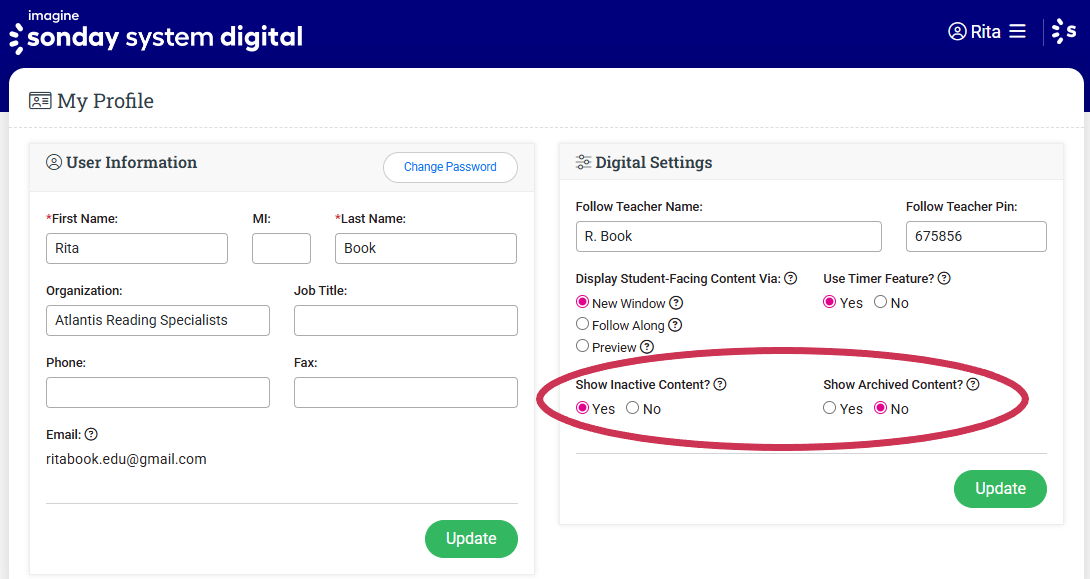1090x579 pixels.
Task: Click the help icon beside New Window option
Action: point(676,303)
